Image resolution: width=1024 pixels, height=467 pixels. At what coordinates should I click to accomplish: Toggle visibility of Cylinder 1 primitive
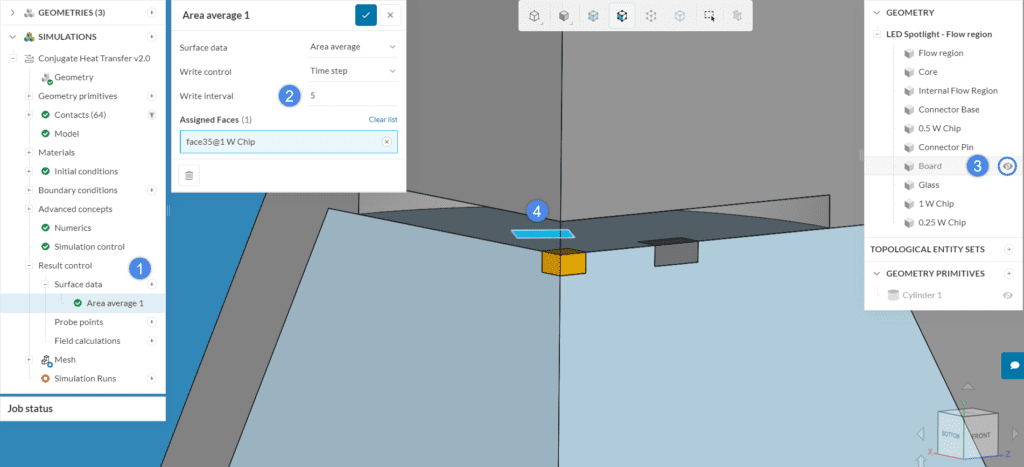point(1007,295)
